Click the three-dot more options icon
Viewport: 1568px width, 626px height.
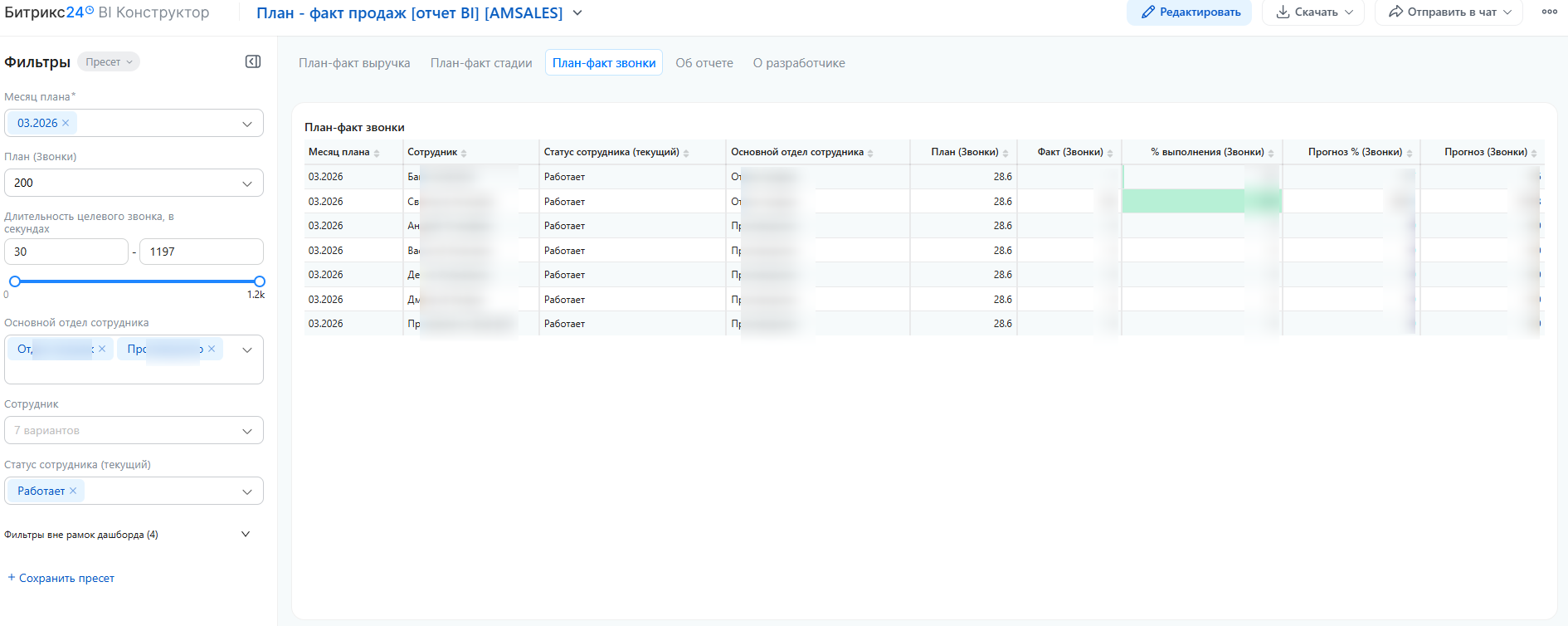(1549, 12)
